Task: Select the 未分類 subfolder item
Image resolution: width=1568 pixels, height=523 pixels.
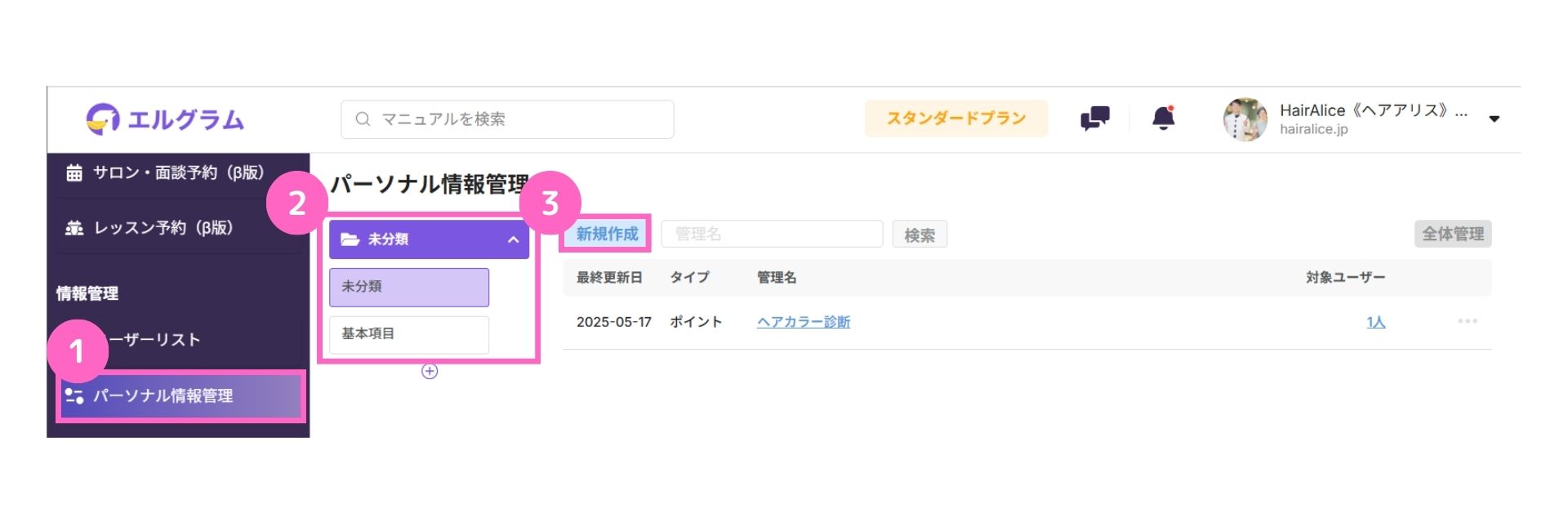Action: coord(409,287)
